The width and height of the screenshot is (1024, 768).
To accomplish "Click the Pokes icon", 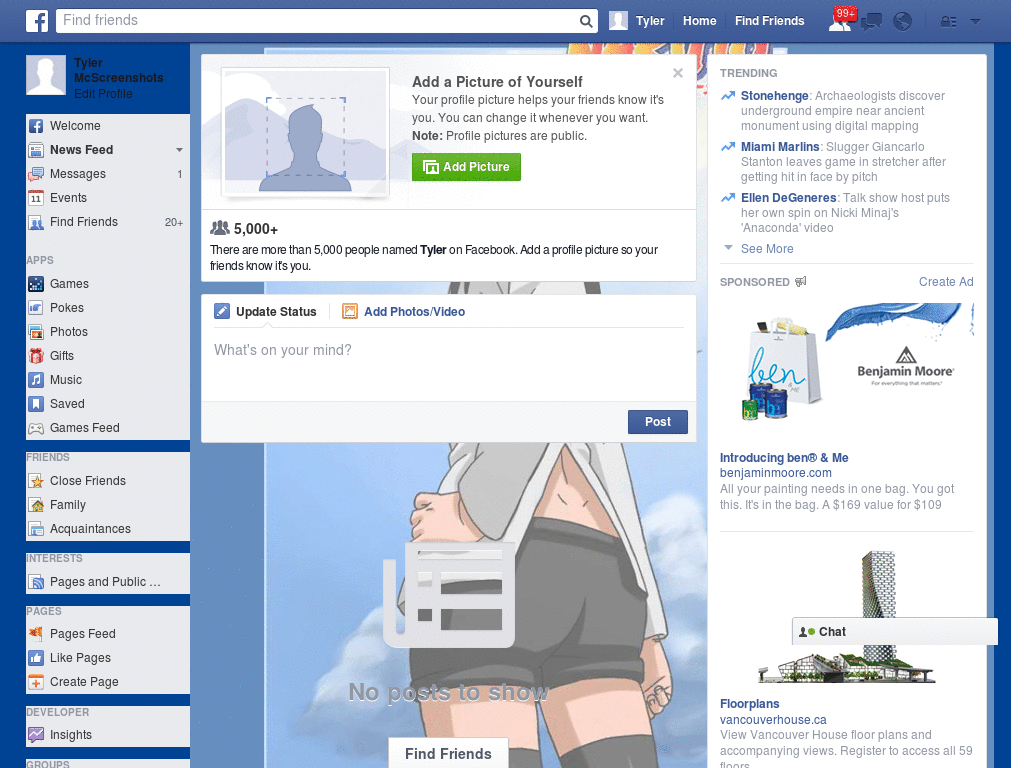I will (x=36, y=308).
